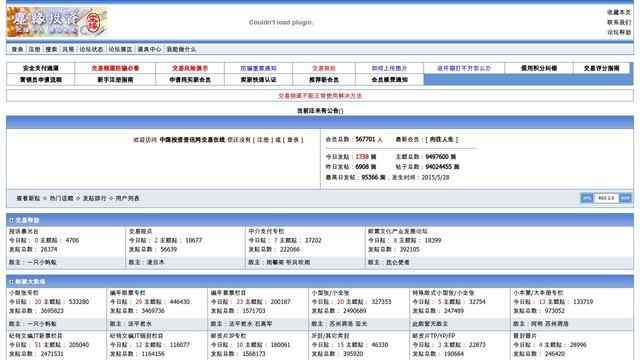Open the 邮资片JP专栏 forum board
The width and height of the screenshot is (640, 360).
[x=229, y=336]
